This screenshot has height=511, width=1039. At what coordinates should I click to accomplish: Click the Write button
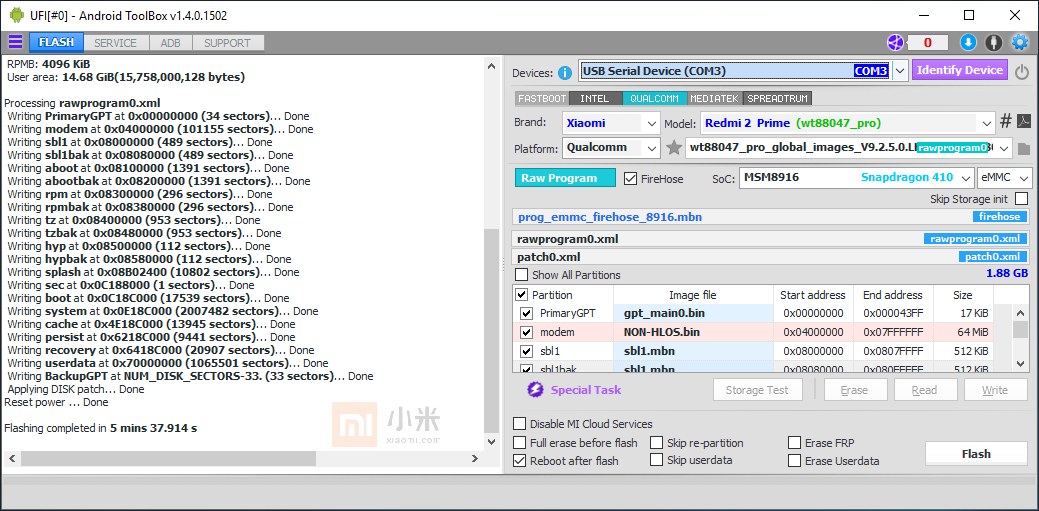click(x=996, y=390)
